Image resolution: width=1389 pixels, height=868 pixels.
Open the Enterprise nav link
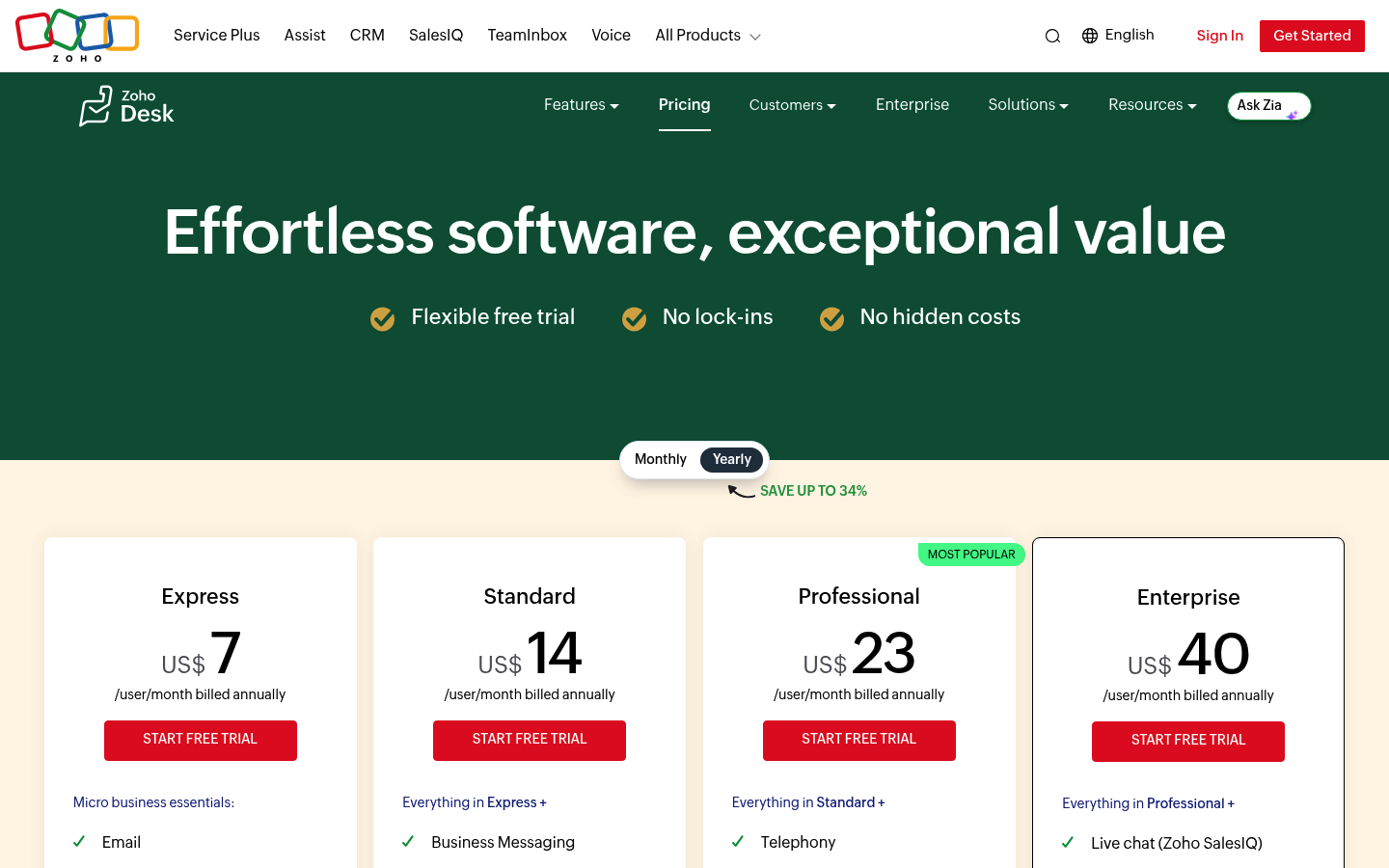pos(912,105)
